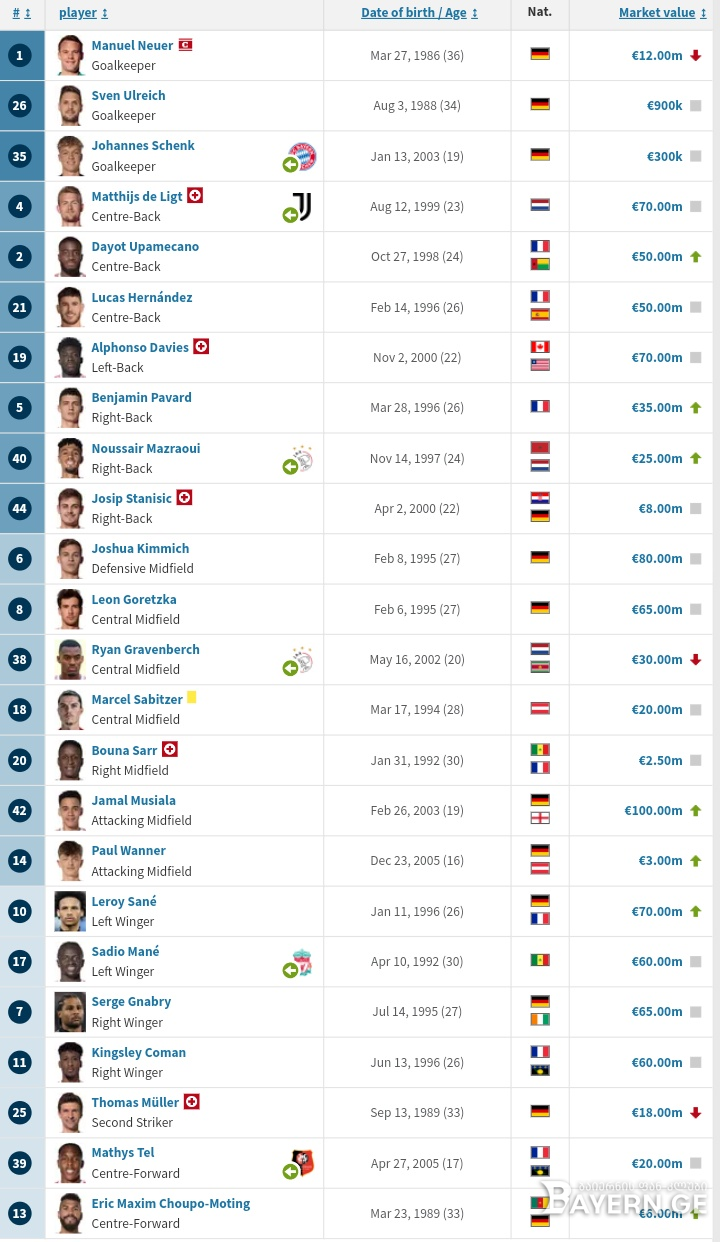Click the red down arrow next to Neuer's value
This screenshot has height=1242, width=720.
pos(695,55)
